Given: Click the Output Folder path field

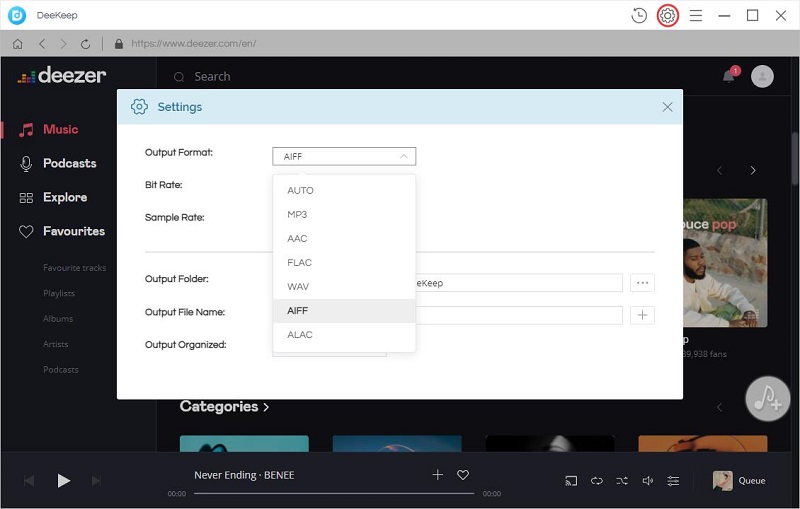Looking at the screenshot, I should pos(519,283).
